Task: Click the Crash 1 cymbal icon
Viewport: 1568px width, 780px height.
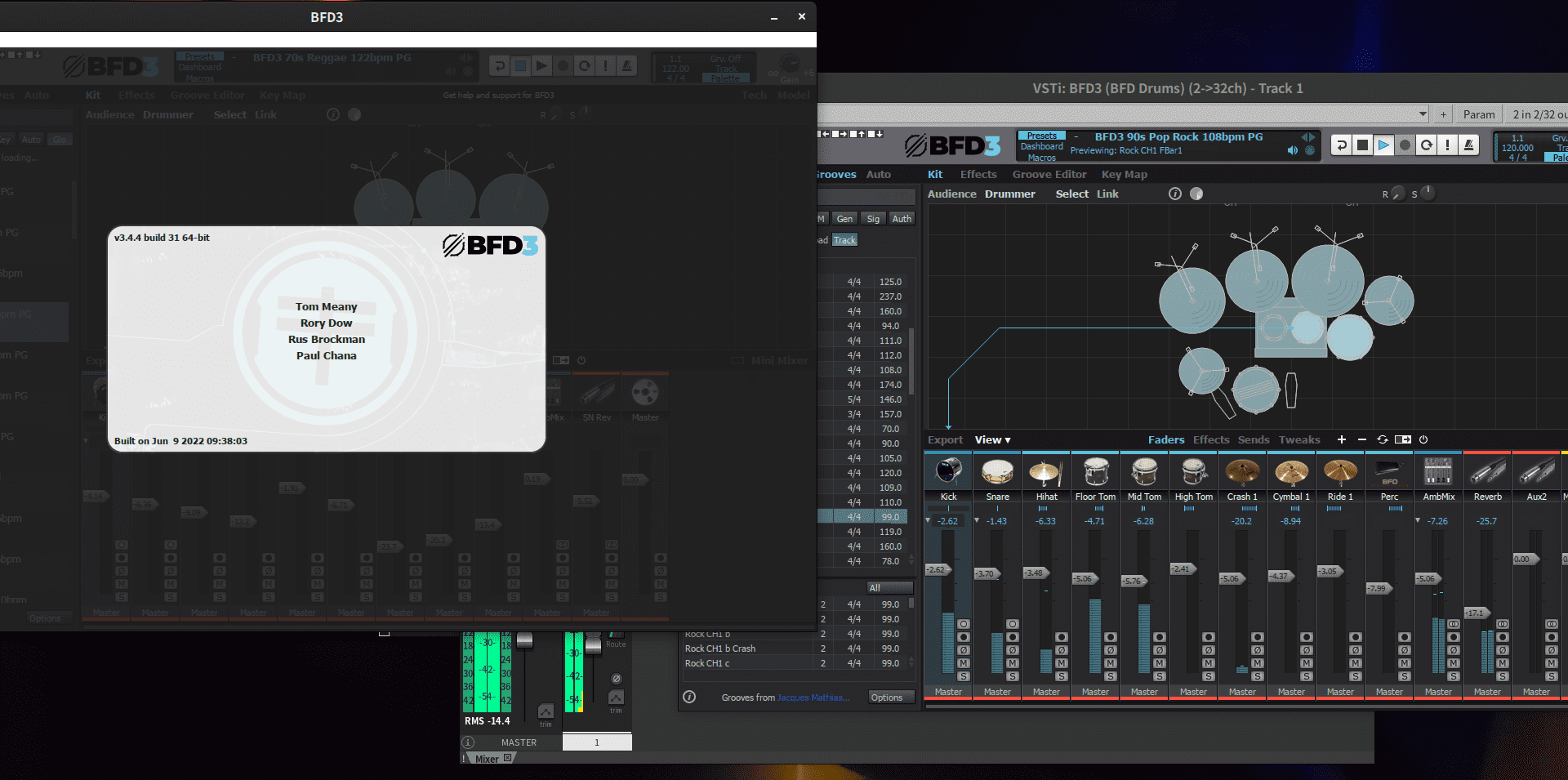Action: [x=1242, y=472]
